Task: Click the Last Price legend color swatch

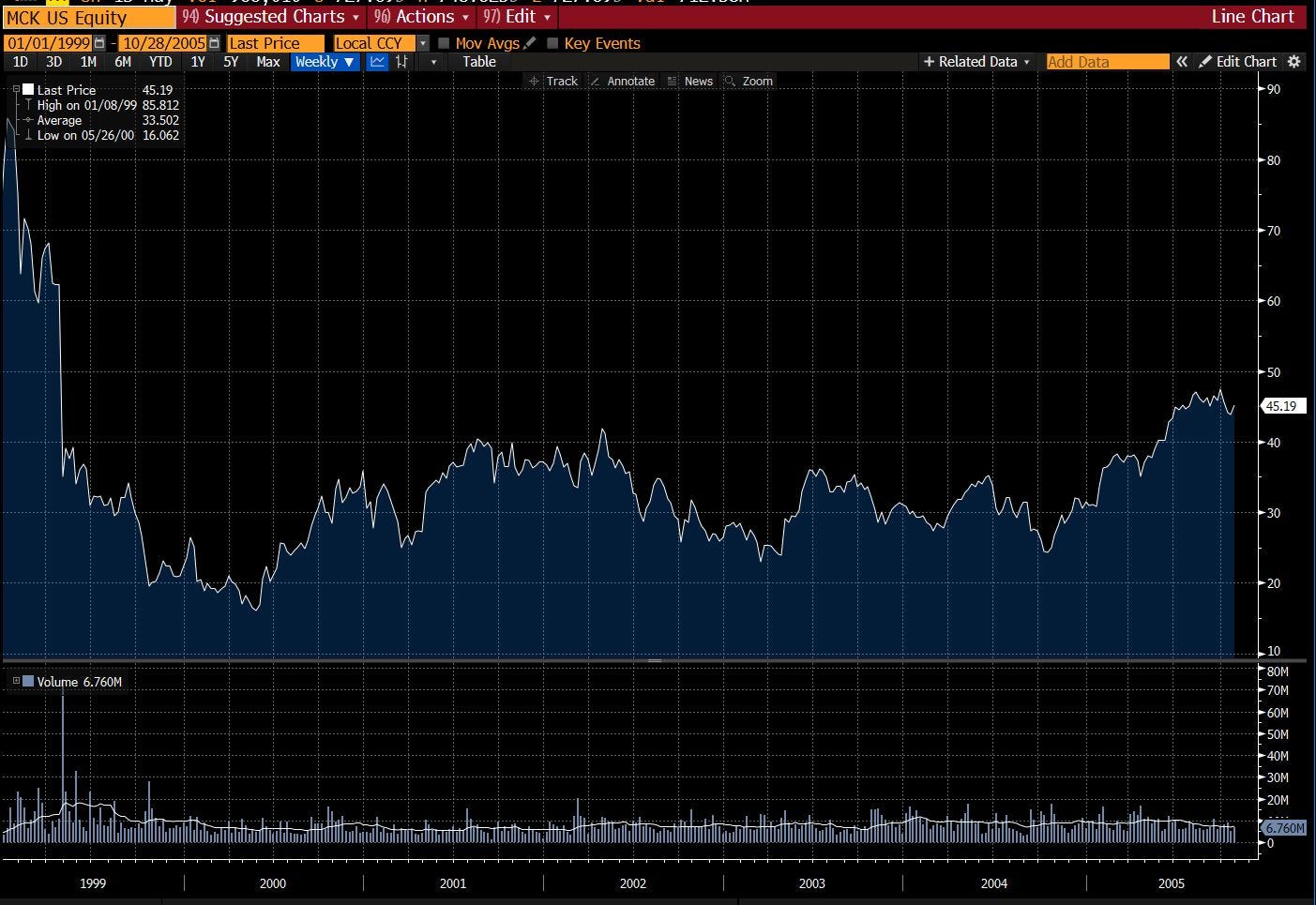Action: pyautogui.click(x=28, y=90)
